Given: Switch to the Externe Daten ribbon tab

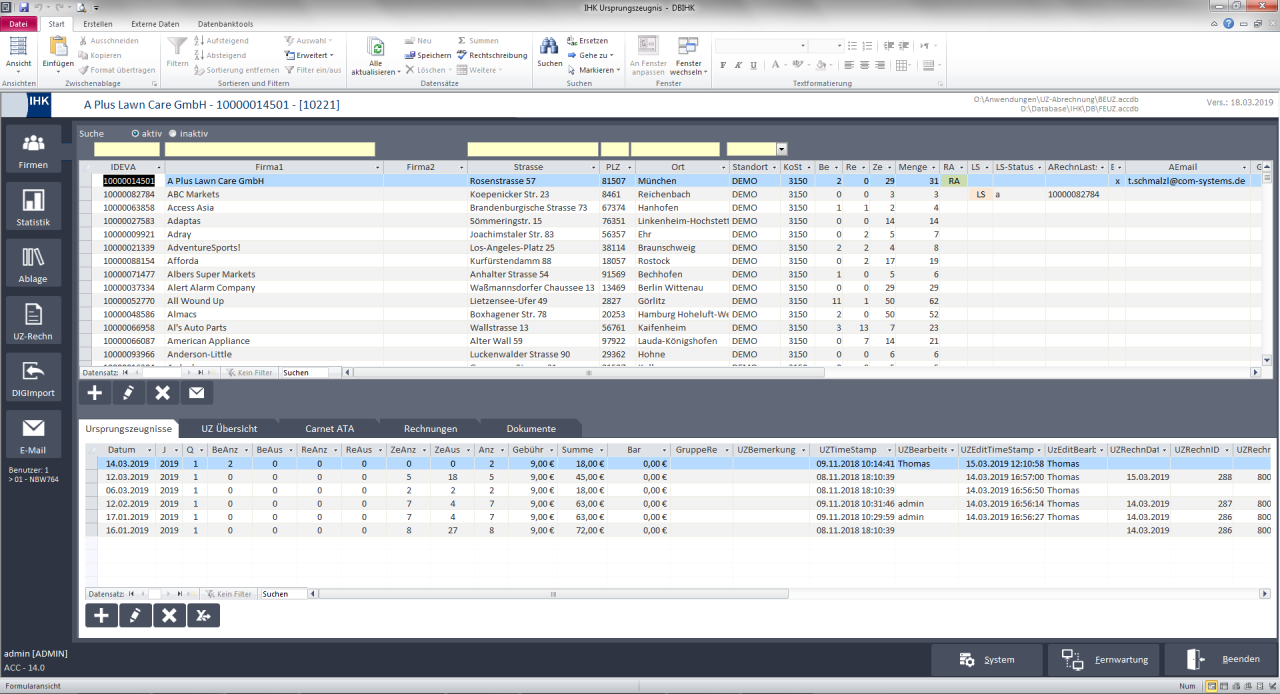Looking at the screenshot, I should click(x=155, y=23).
